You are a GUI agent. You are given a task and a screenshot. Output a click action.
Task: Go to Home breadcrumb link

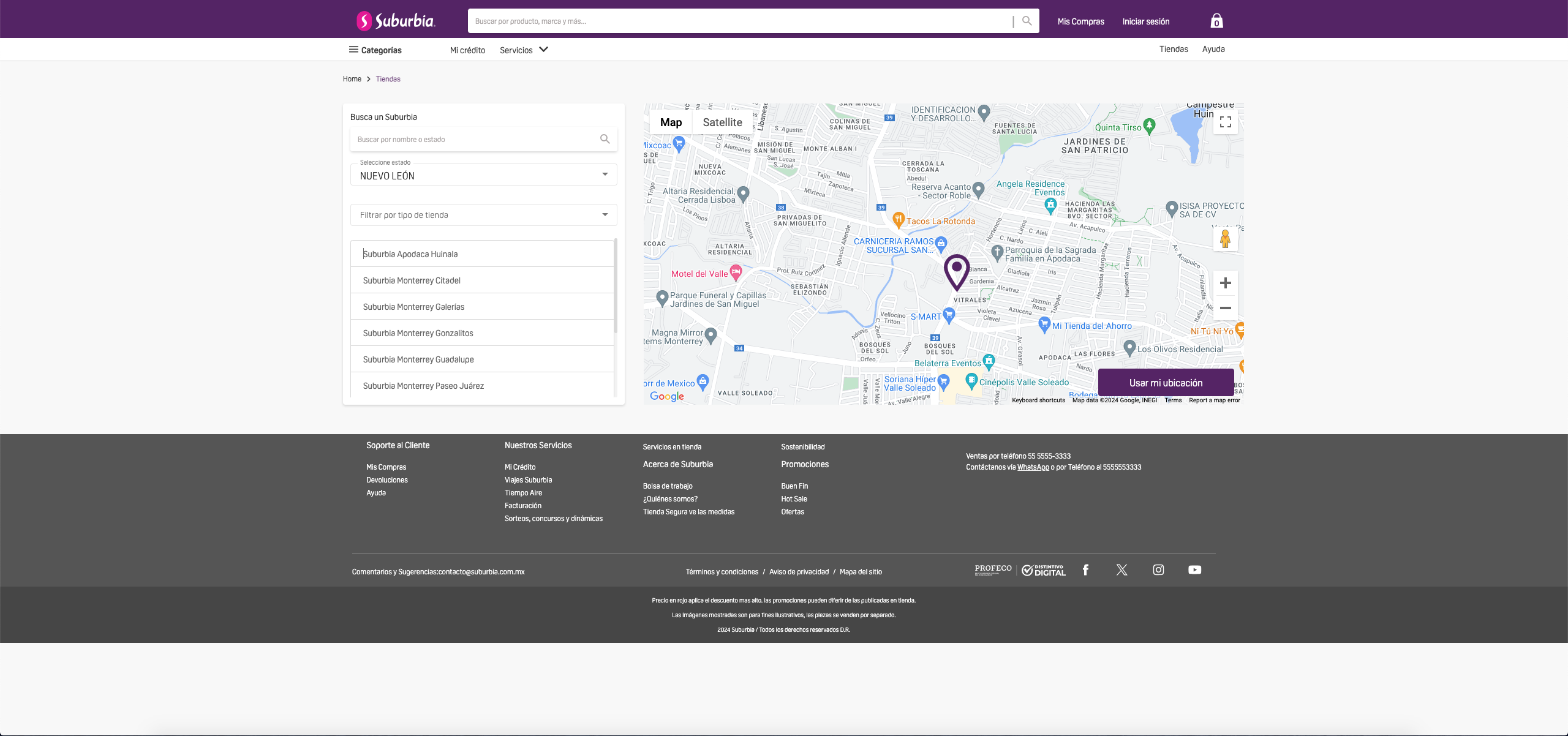(352, 79)
